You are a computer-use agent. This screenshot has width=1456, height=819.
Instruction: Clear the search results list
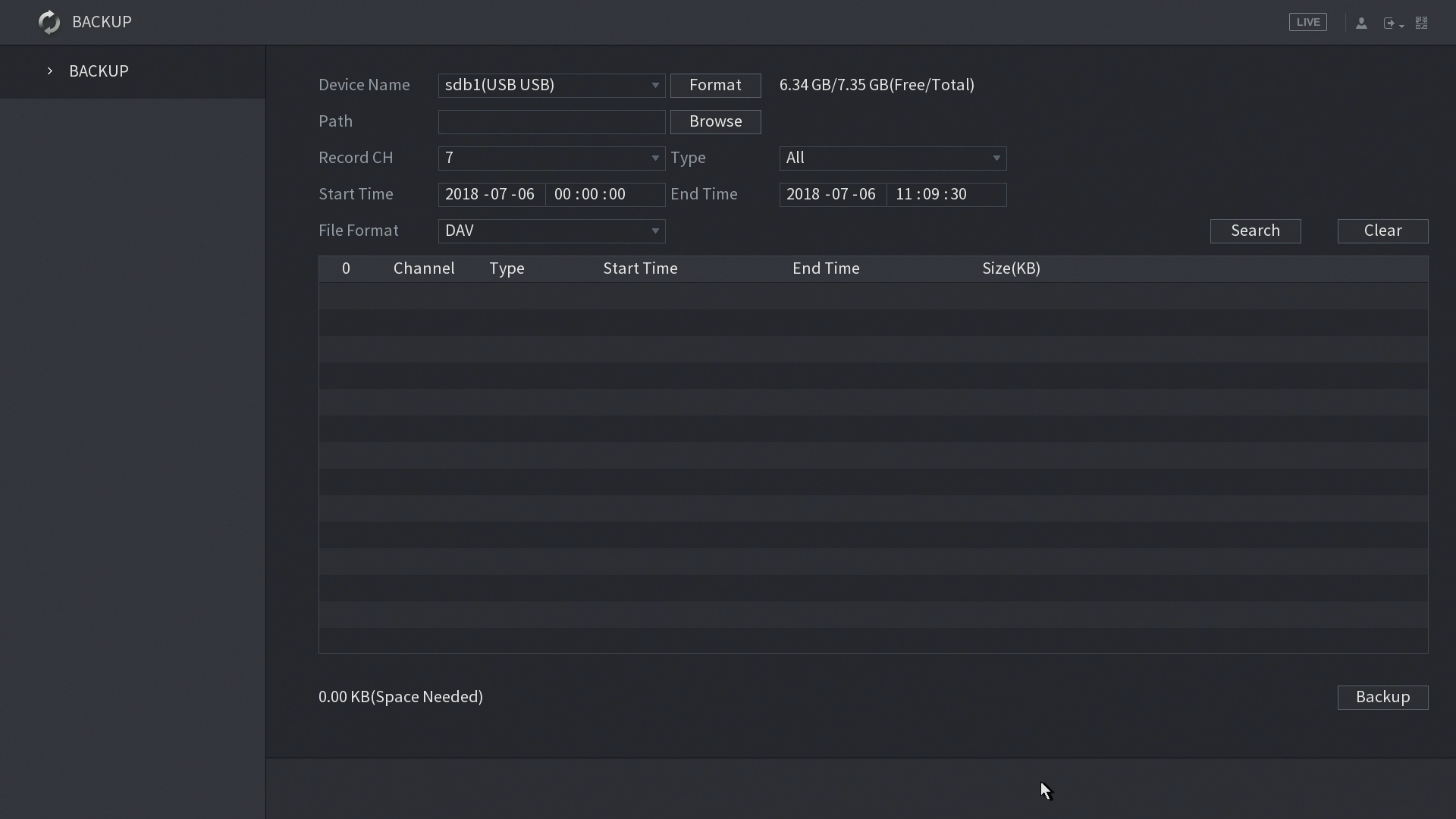1382,231
